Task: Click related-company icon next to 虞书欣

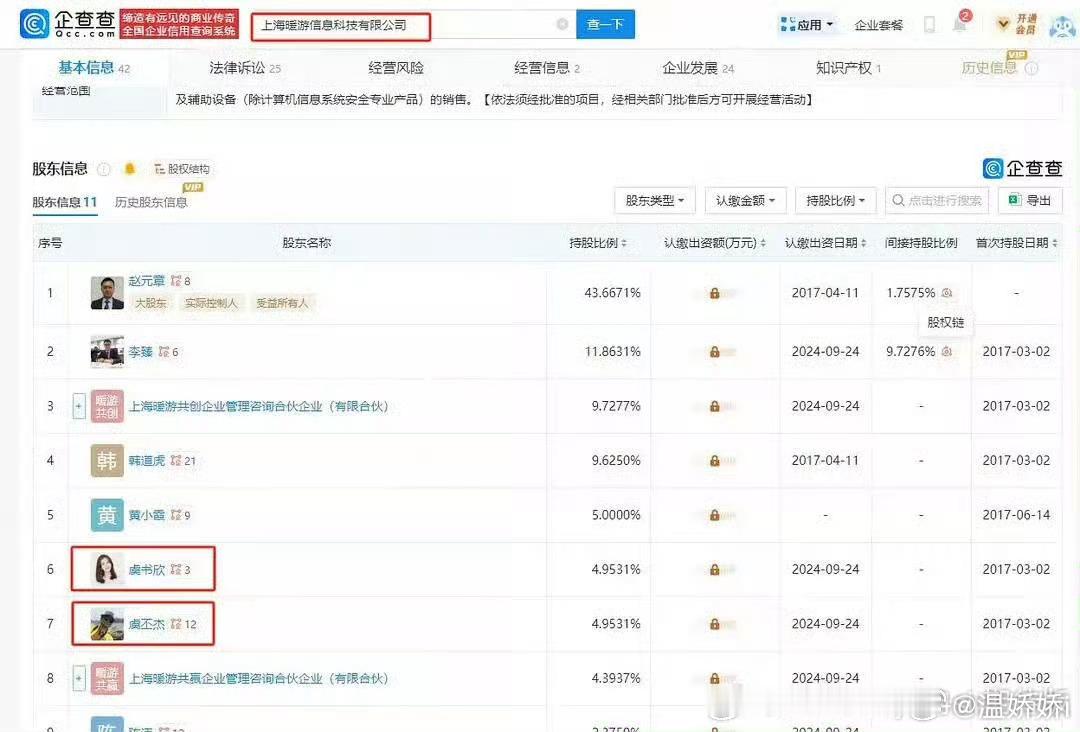Action: [x=176, y=569]
